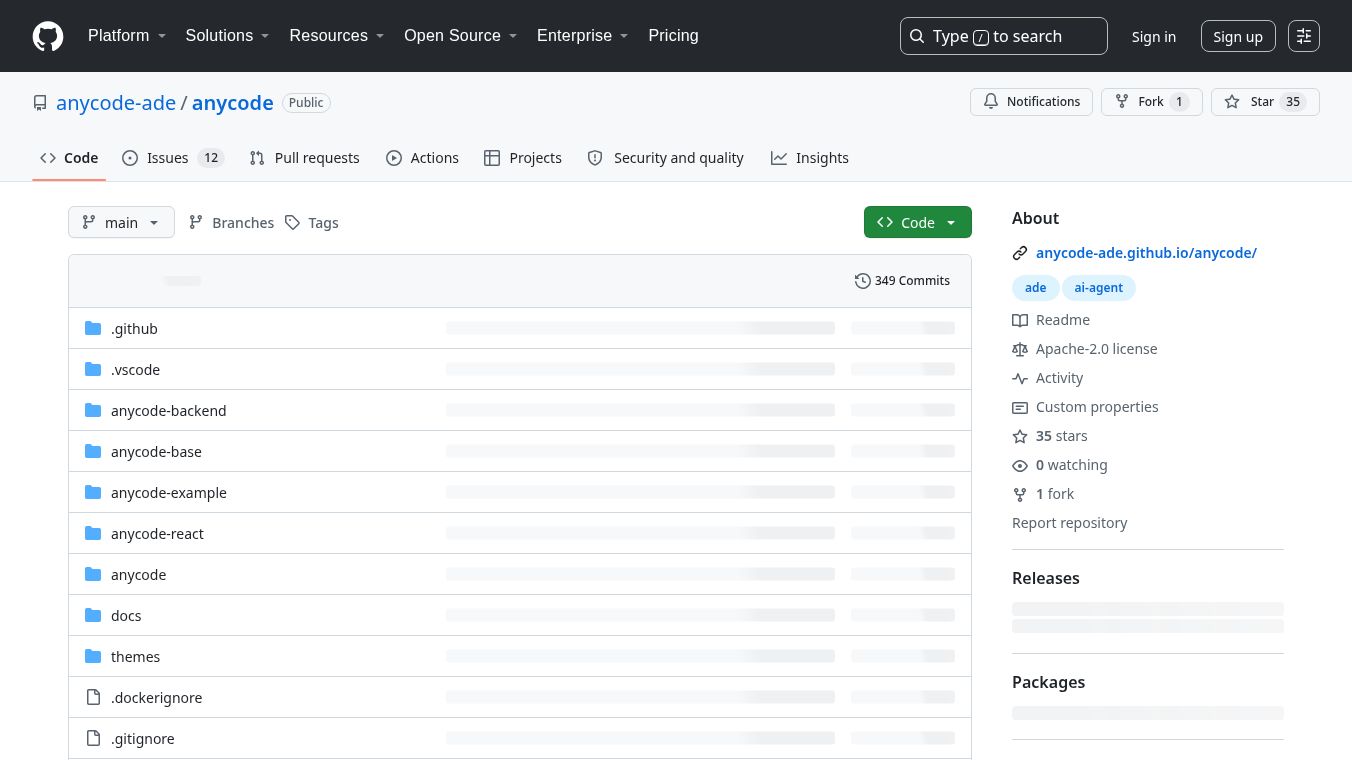Screen dimensions: 1352x760
Task: Star the anycode repository
Action: tap(1265, 102)
